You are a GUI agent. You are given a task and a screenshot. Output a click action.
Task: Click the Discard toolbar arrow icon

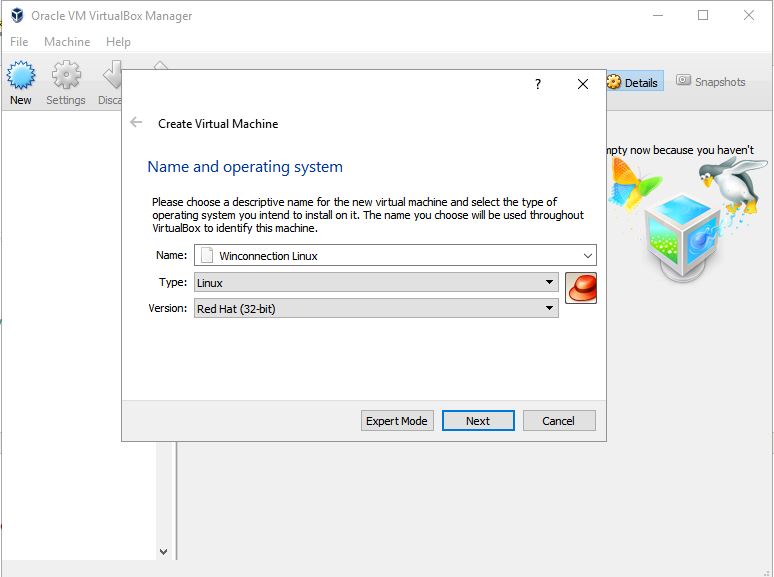point(112,76)
